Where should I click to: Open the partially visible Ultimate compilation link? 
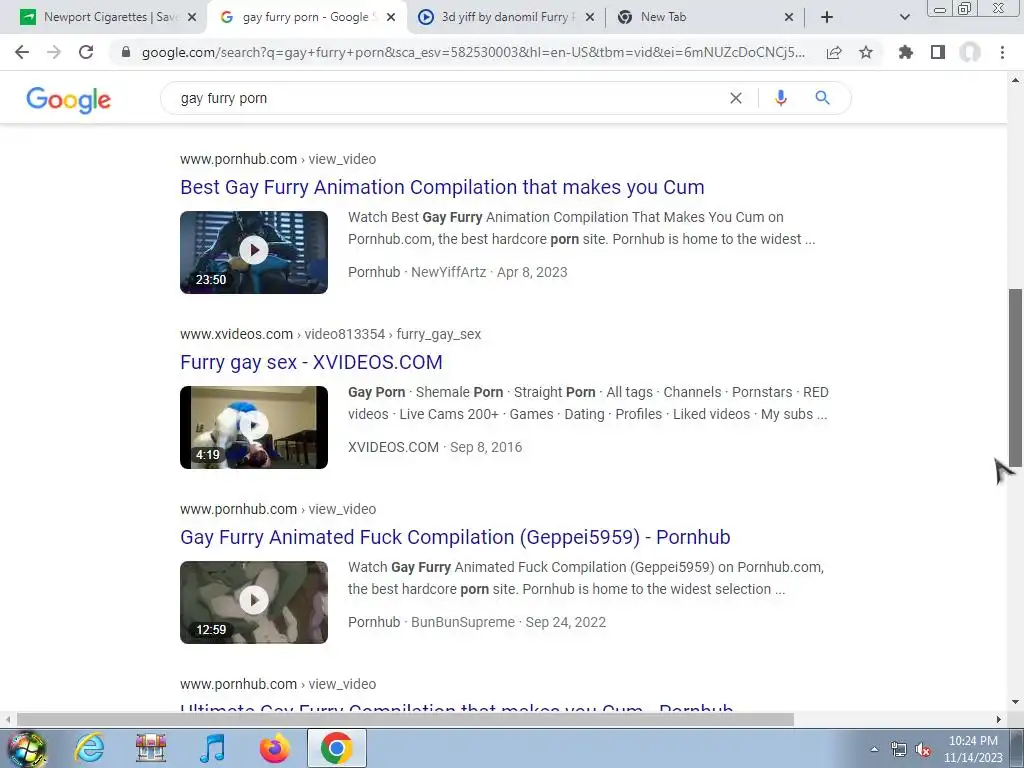[x=456, y=707]
